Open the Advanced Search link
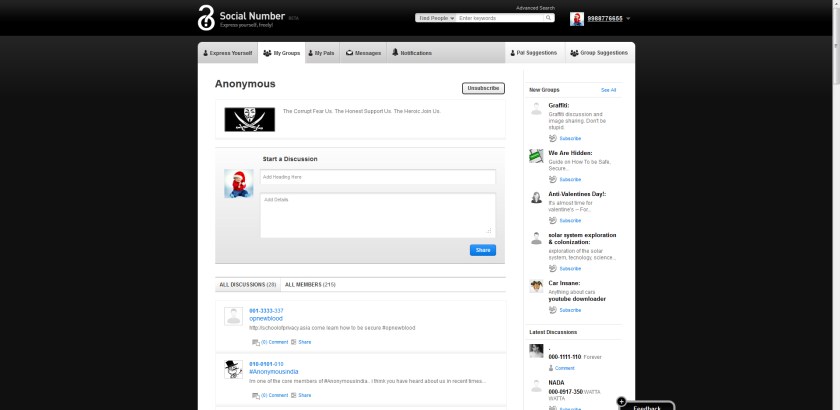The width and height of the screenshot is (840, 410). click(535, 8)
